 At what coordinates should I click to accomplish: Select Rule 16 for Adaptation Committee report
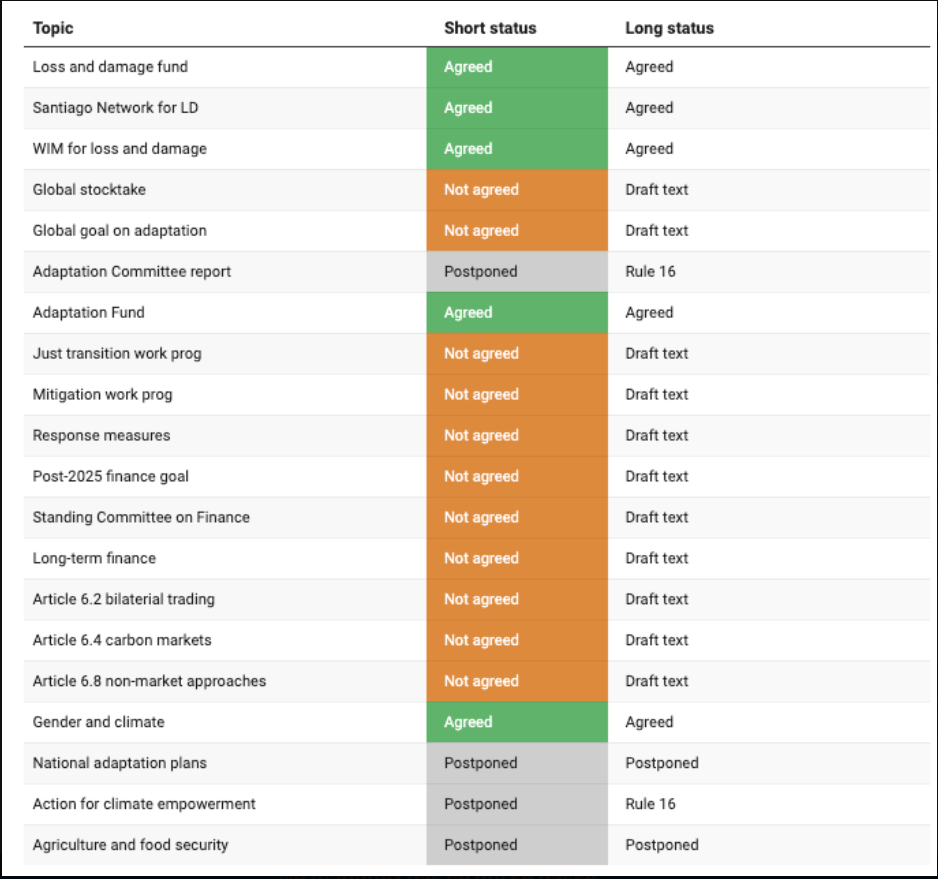650,272
